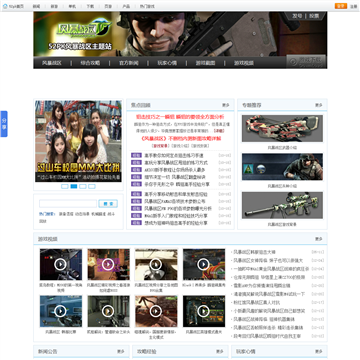Click the orange login button at top right

click(x=341, y=6)
